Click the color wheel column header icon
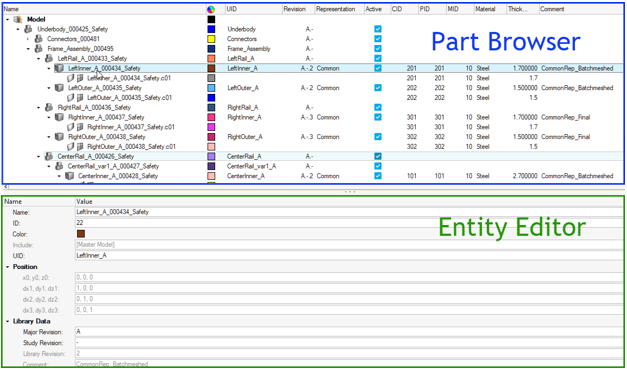The image size is (627, 369). (211, 9)
